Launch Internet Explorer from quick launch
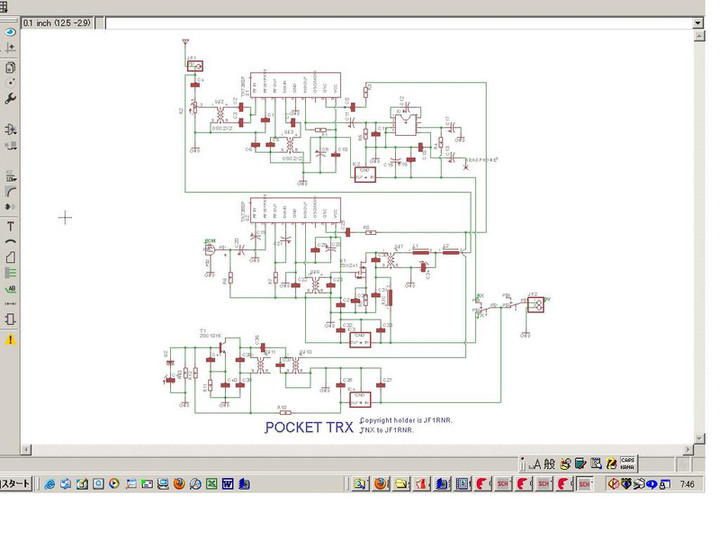Screen dimensions: 720x540 click(x=49, y=484)
